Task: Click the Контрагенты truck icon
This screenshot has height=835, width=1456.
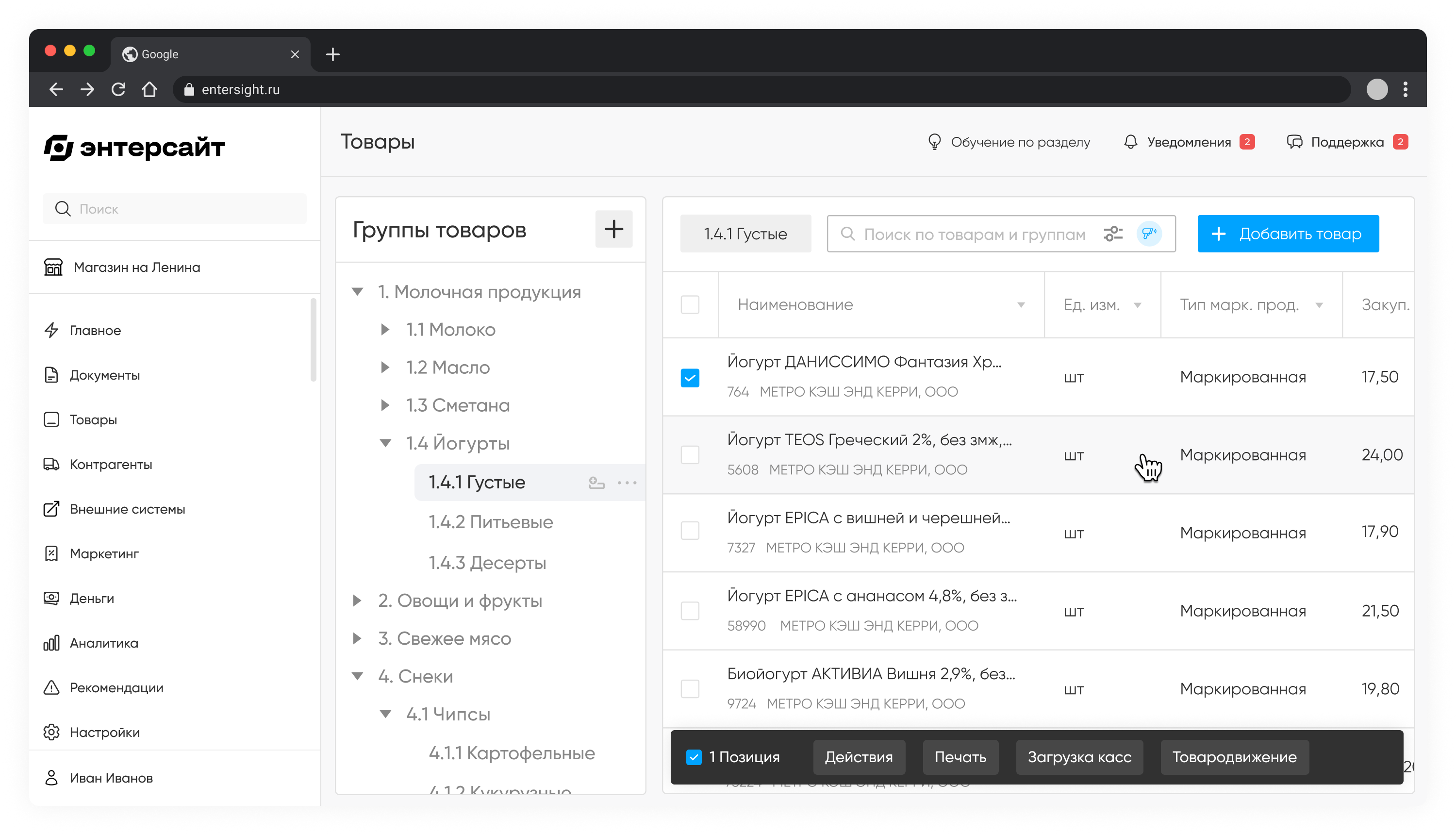Action: pos(51,465)
